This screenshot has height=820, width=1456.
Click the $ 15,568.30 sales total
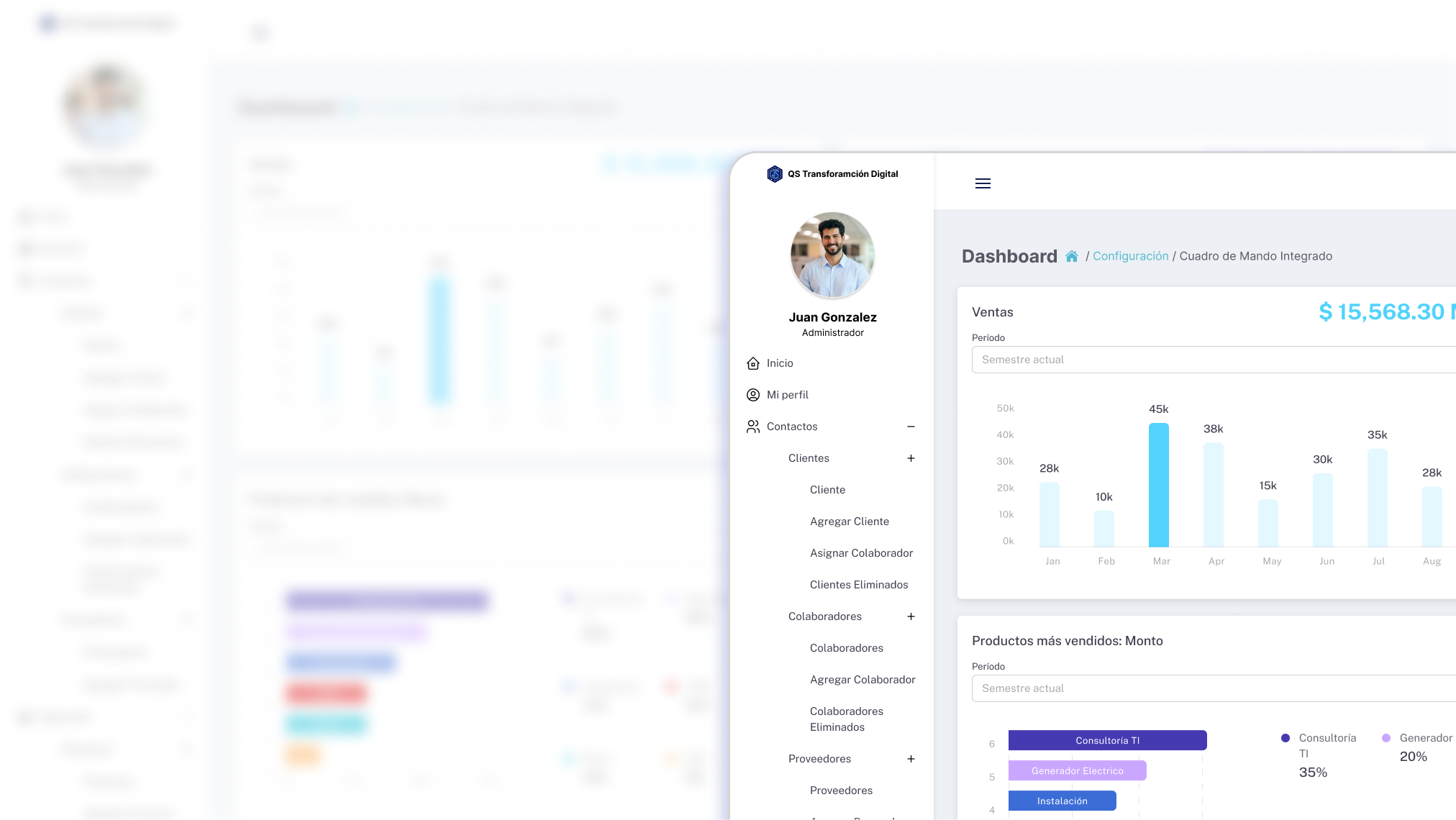1387,311
